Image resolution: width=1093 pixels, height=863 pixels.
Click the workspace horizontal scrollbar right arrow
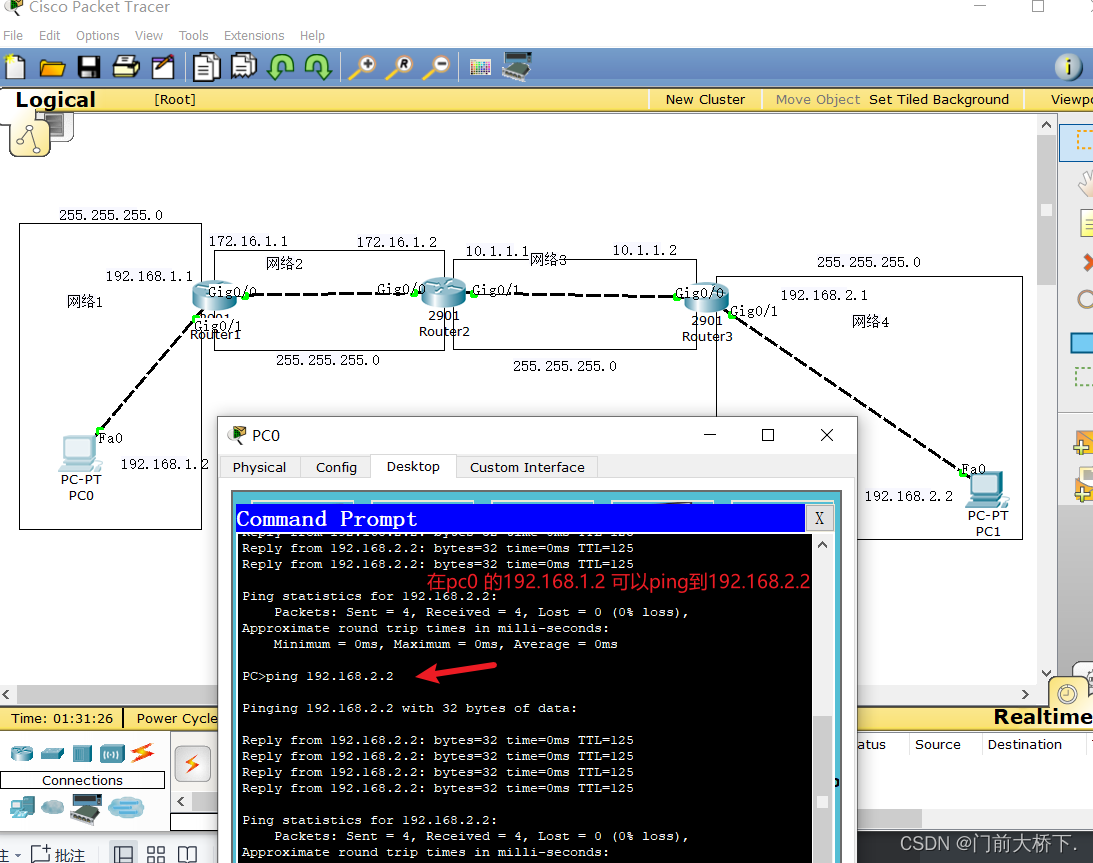coord(1025,694)
